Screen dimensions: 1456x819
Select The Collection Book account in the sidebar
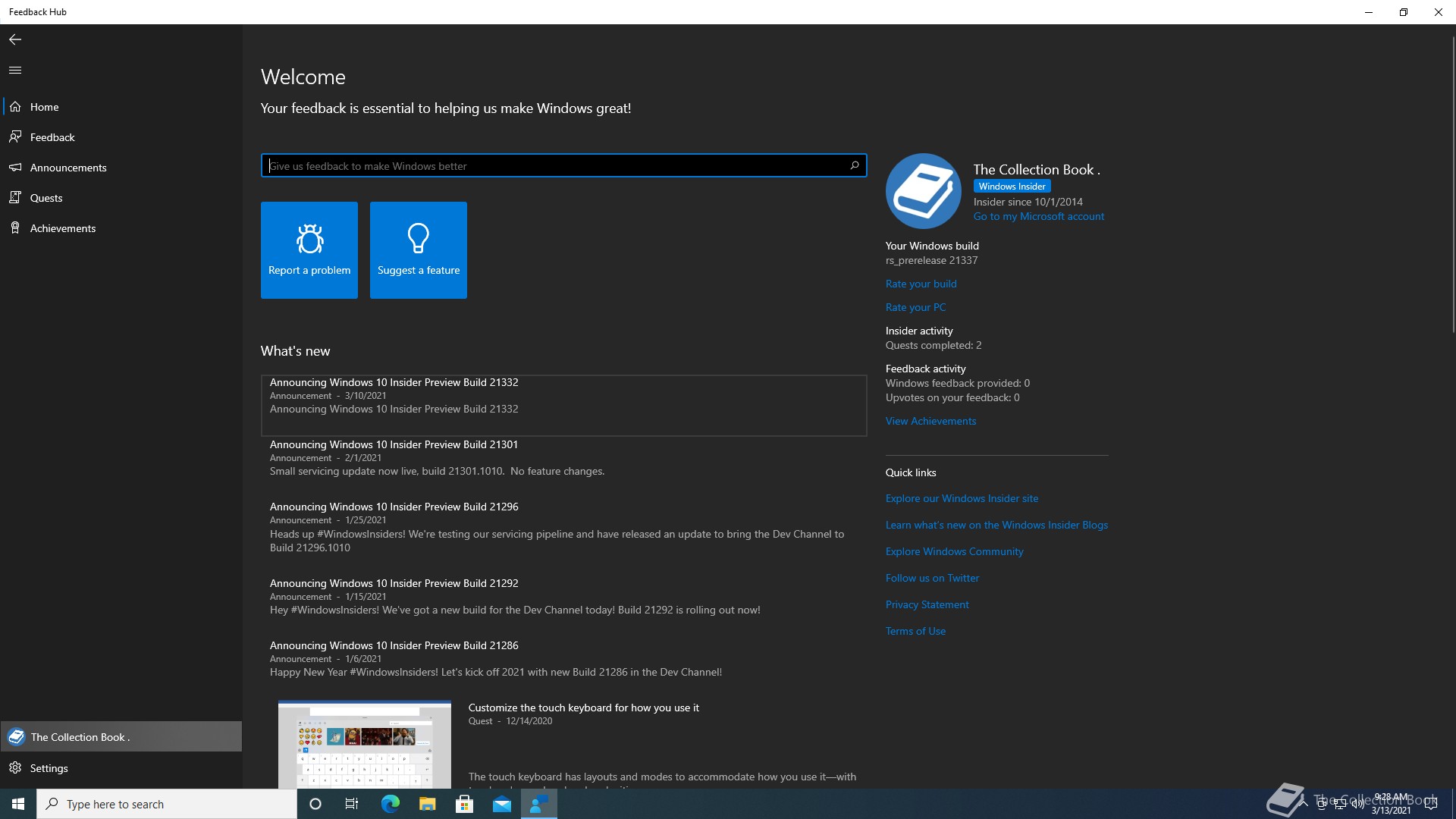121,737
